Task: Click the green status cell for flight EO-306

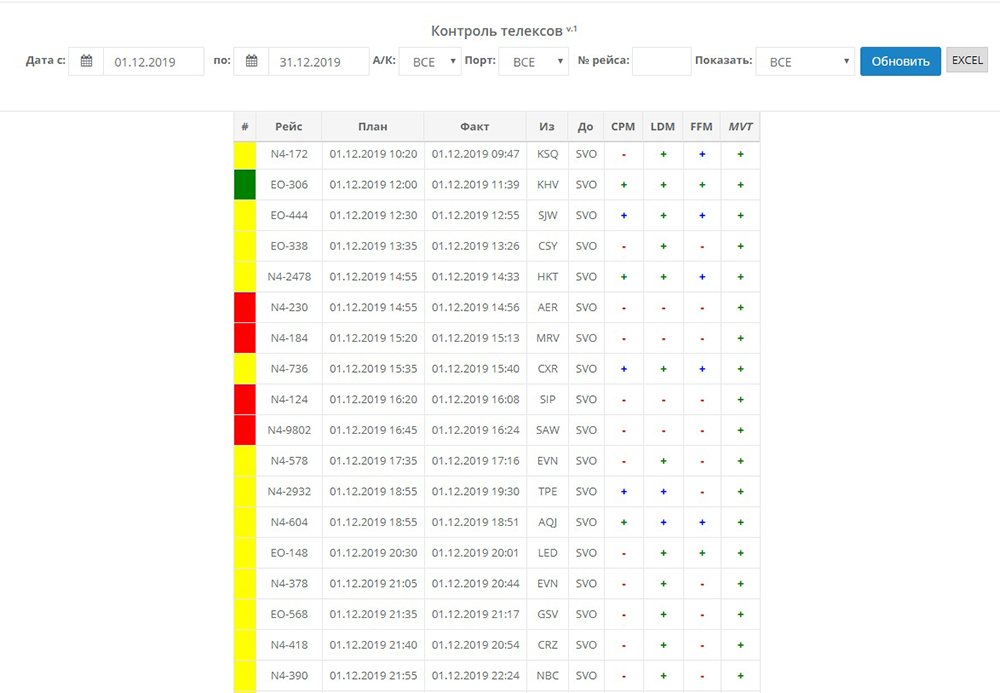Action: [245, 185]
